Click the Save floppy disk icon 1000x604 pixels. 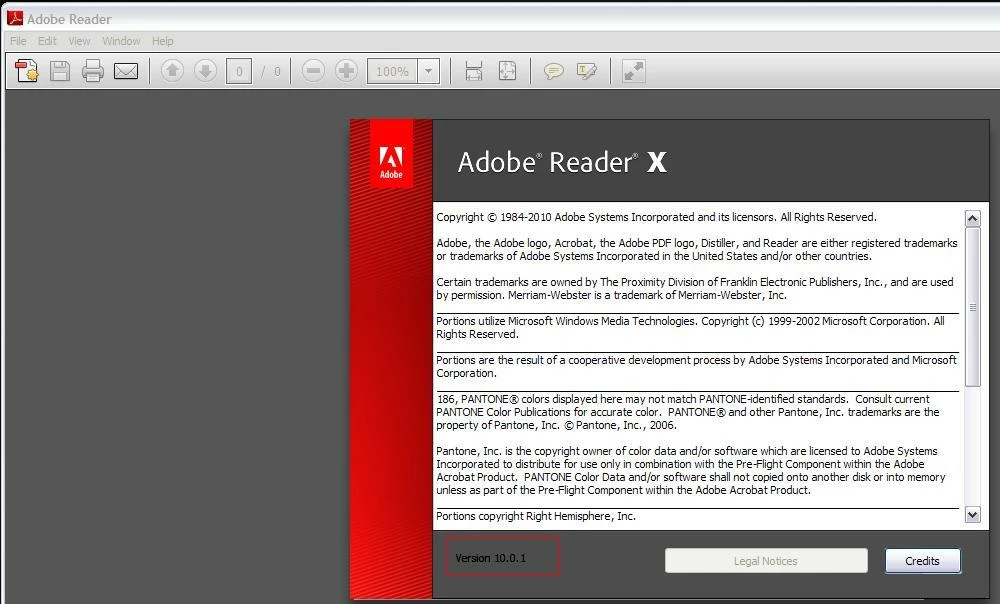click(x=60, y=71)
